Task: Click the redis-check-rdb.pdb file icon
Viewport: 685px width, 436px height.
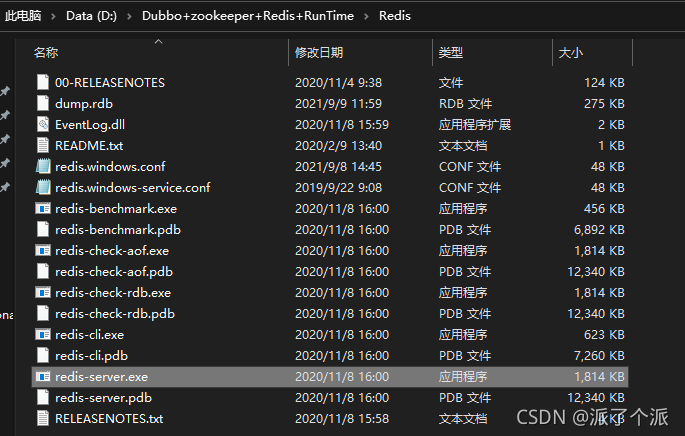Action: (x=43, y=313)
